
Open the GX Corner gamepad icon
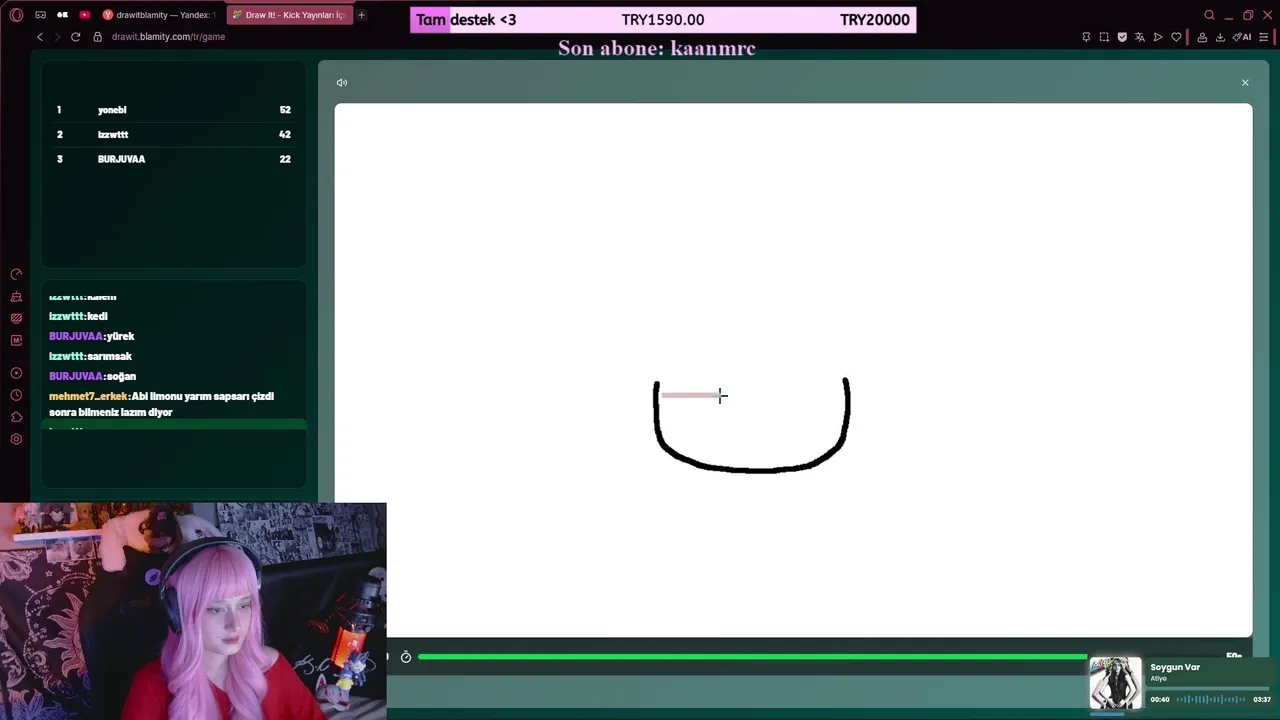click(x=40, y=15)
